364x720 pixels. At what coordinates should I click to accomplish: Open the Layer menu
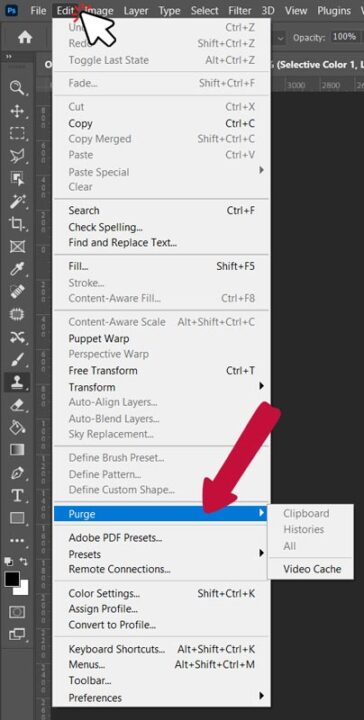(136, 10)
